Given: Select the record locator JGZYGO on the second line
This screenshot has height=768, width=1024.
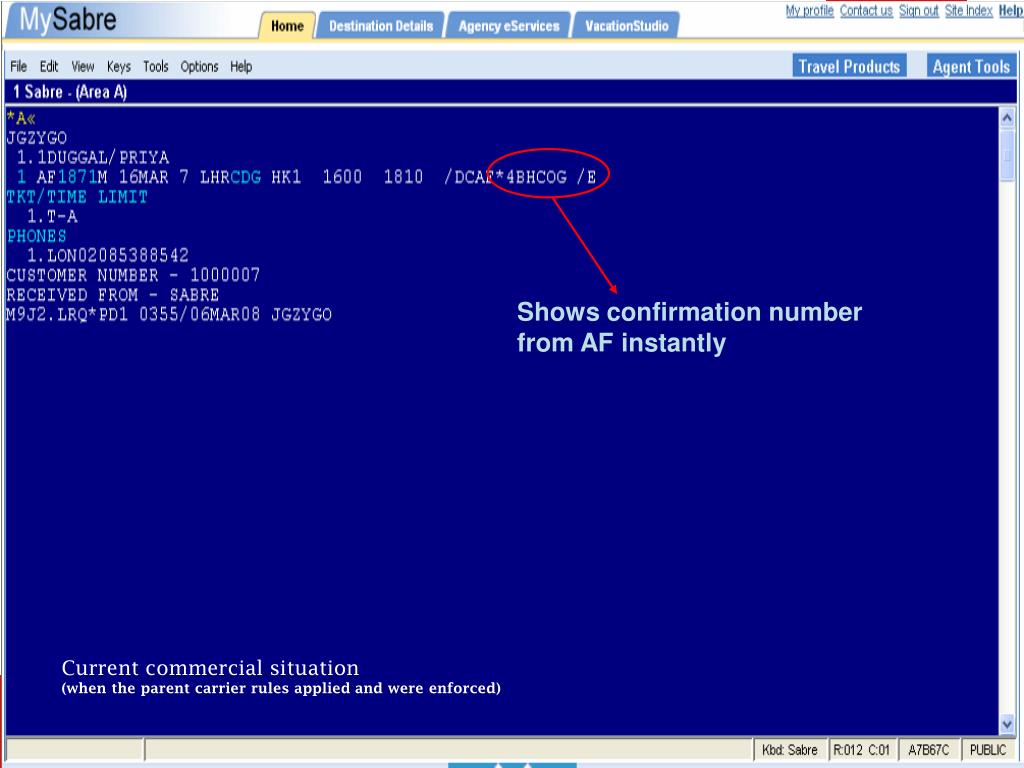Looking at the screenshot, I should coord(37,138).
